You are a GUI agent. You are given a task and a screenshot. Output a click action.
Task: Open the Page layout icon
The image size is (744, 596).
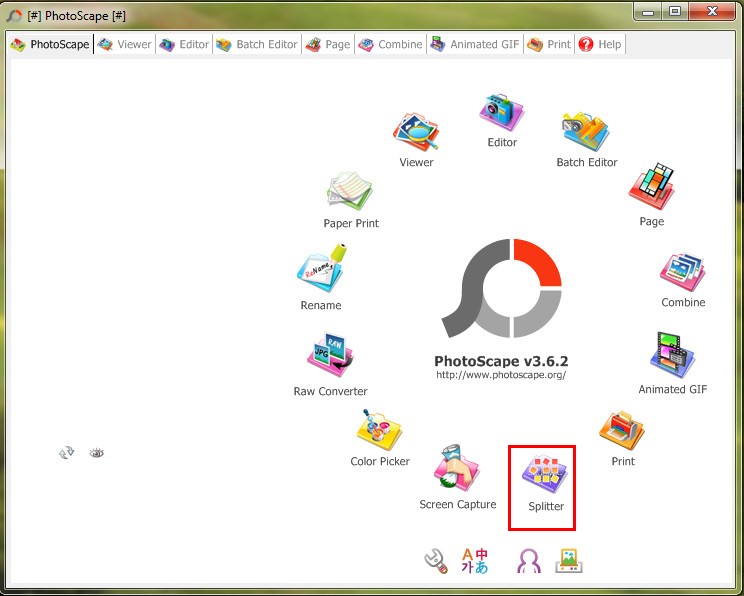coord(651,187)
